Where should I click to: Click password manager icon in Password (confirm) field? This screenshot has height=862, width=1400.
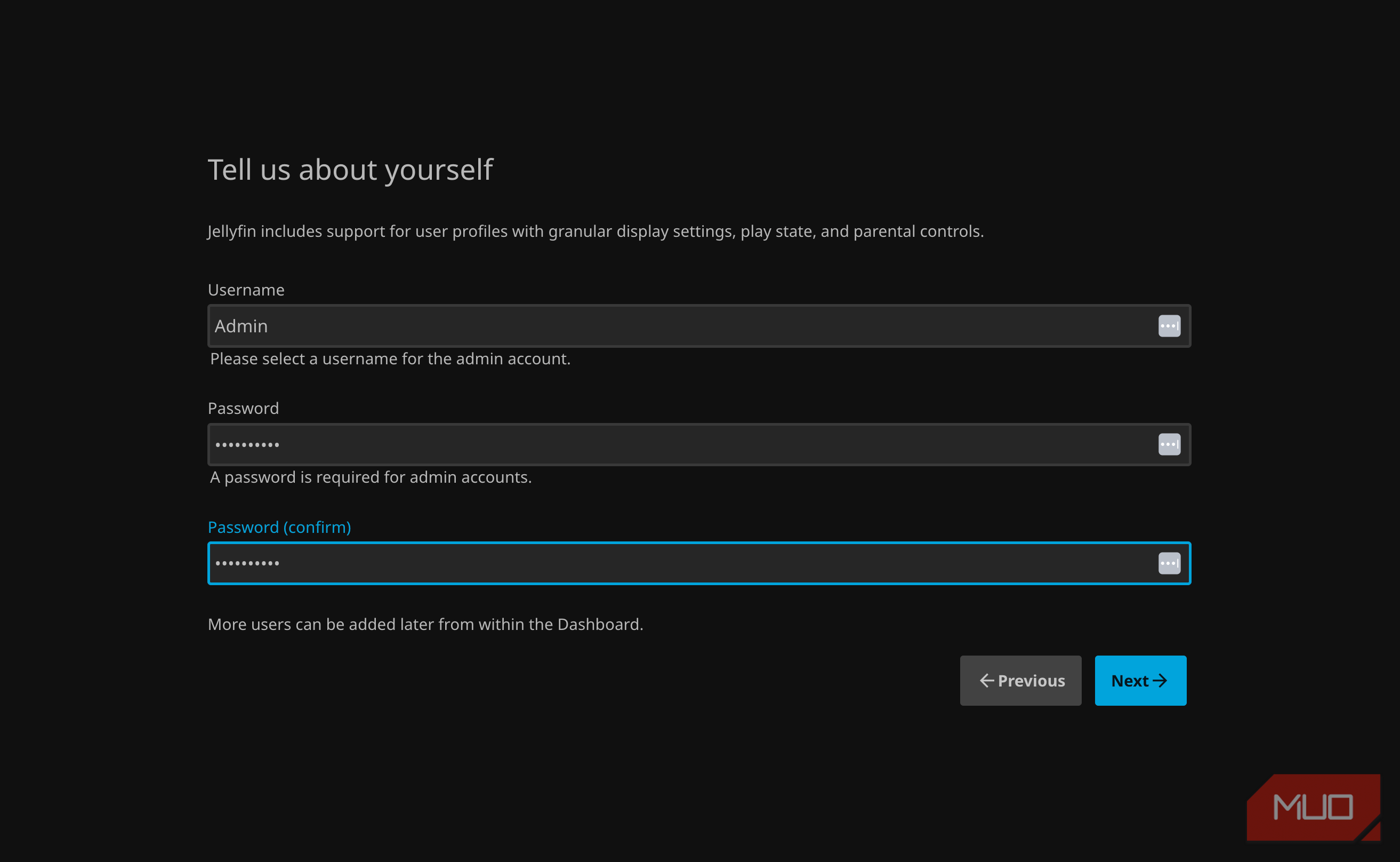[x=1169, y=563]
